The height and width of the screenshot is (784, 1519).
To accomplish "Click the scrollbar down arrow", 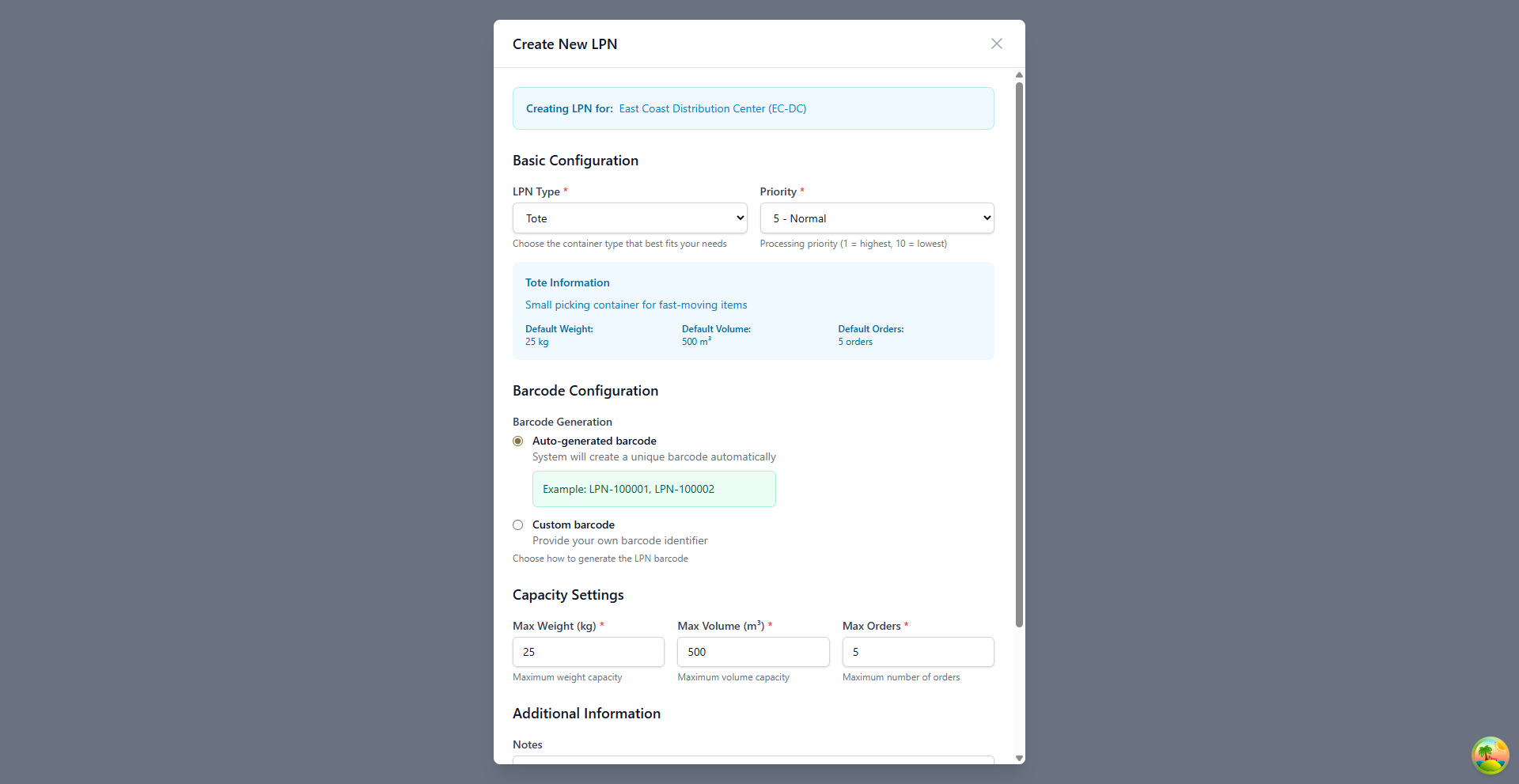I will (1019, 758).
